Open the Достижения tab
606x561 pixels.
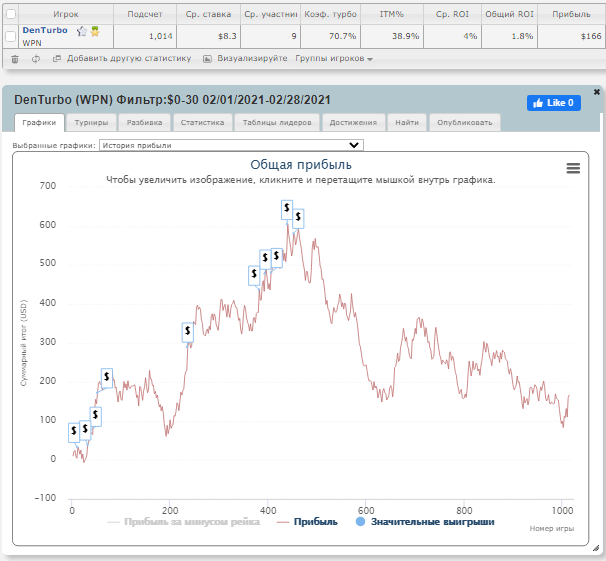point(353,122)
